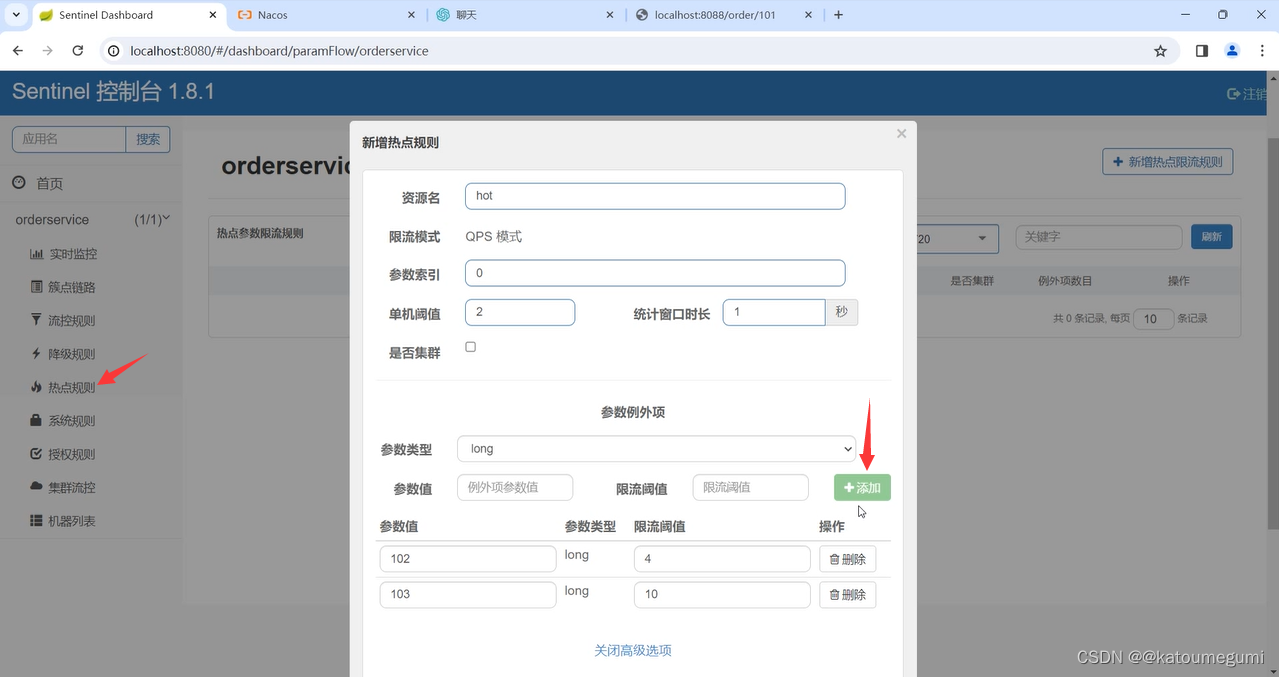1279x677 pixels.
Task: Open 流控规则 in the sidebar
Action: coord(73,321)
